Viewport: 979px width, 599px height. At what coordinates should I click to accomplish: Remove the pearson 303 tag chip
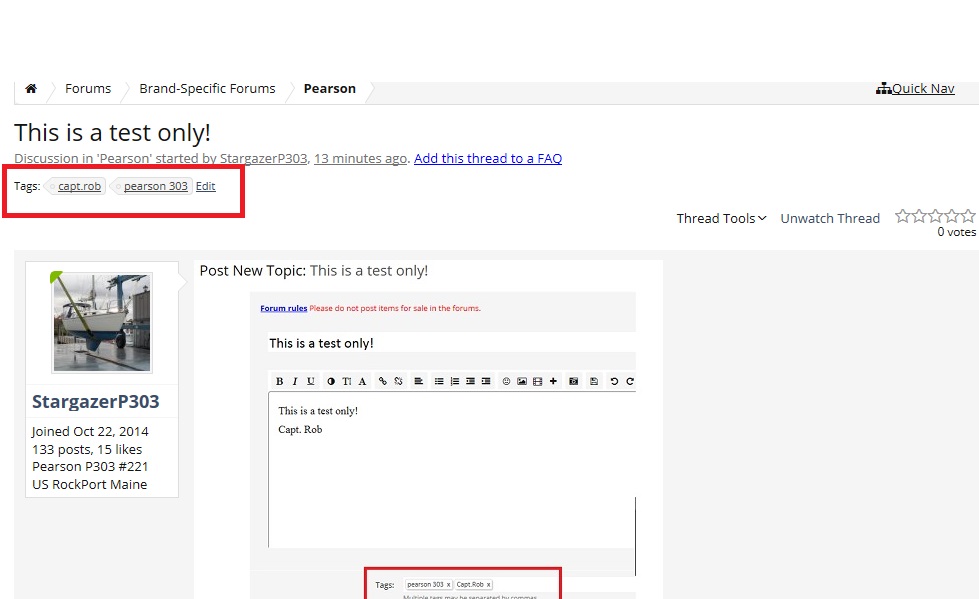tap(448, 585)
